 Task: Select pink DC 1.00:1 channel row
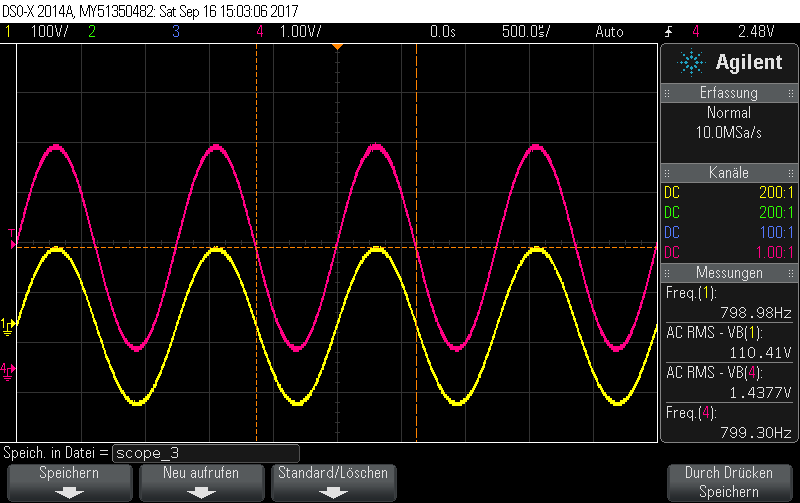729,253
